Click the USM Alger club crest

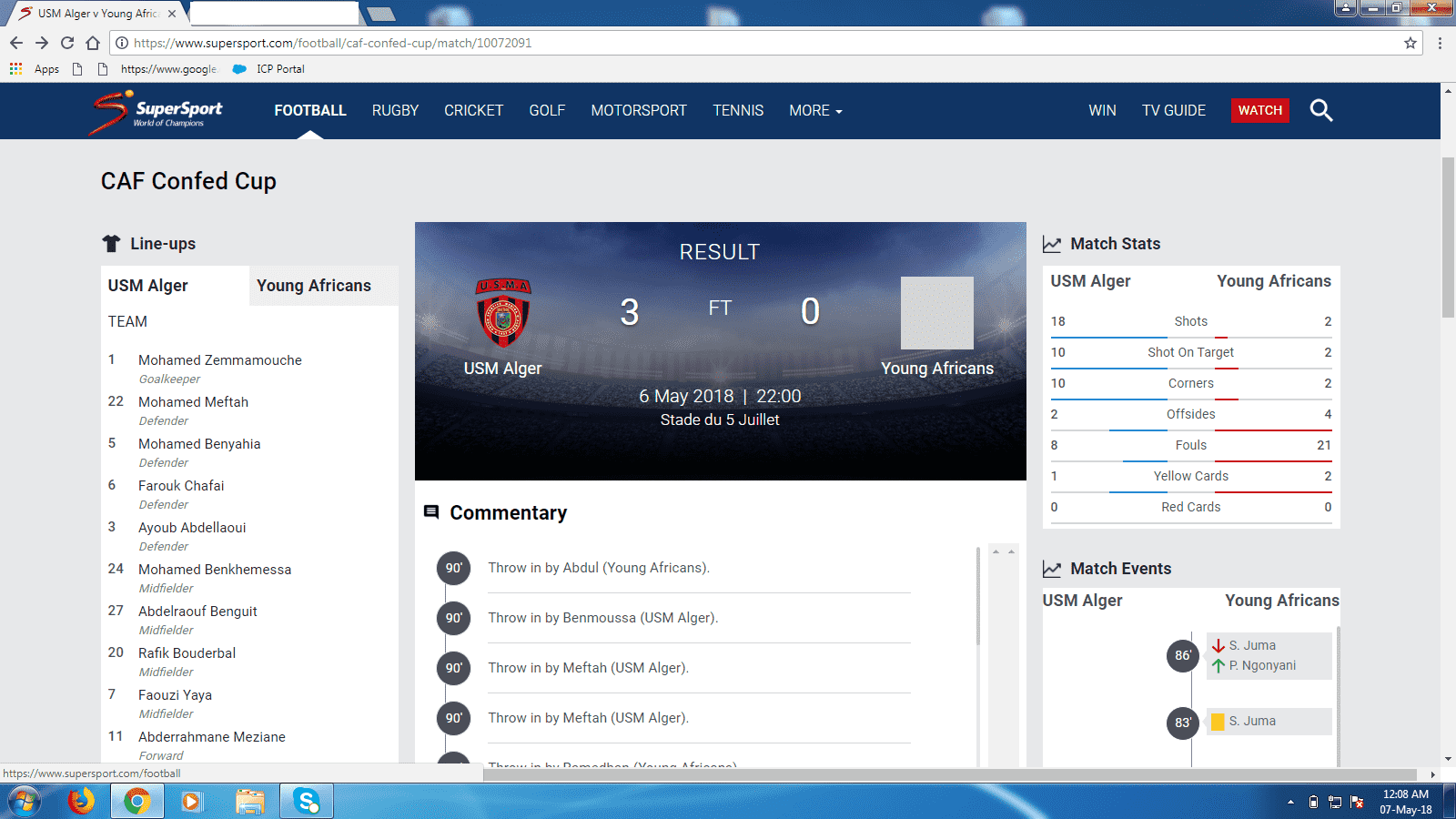point(503,312)
